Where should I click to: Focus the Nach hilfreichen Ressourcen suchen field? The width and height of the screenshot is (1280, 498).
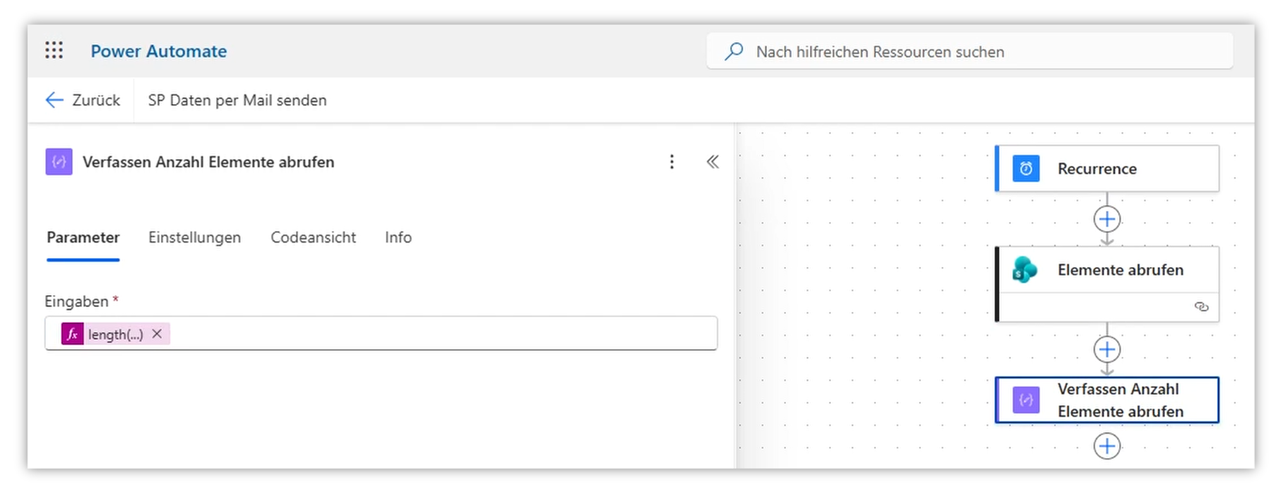(x=969, y=51)
